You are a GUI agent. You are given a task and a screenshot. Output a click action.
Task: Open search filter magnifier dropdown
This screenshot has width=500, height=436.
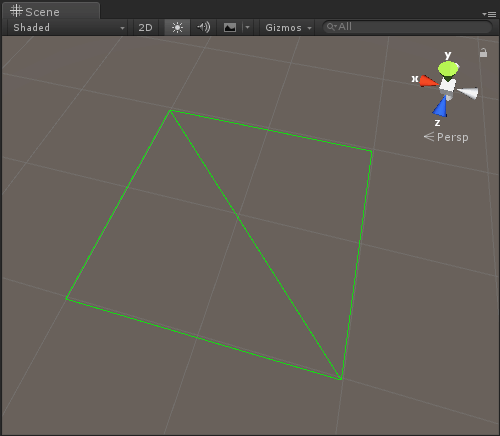tap(331, 27)
